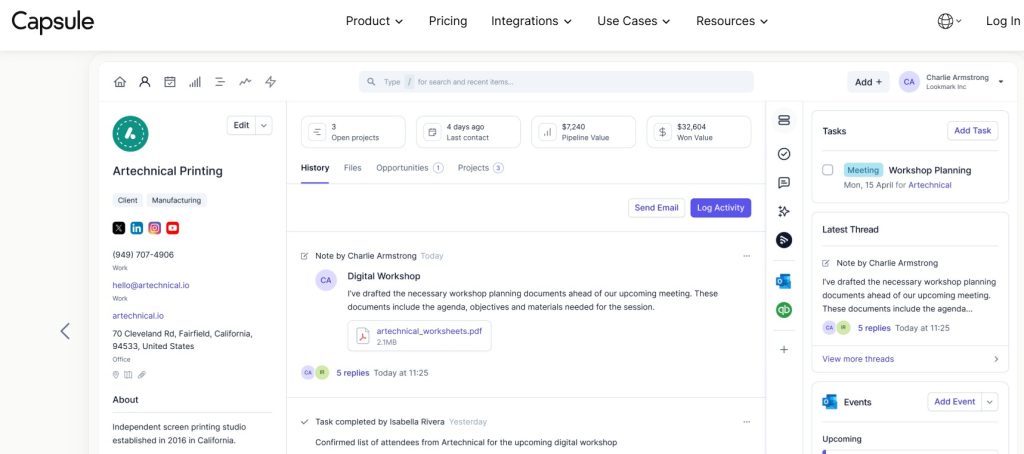Viewport: 1024px width, 454px height.
Task: Click the Capsule logo
Action: (x=53, y=21)
